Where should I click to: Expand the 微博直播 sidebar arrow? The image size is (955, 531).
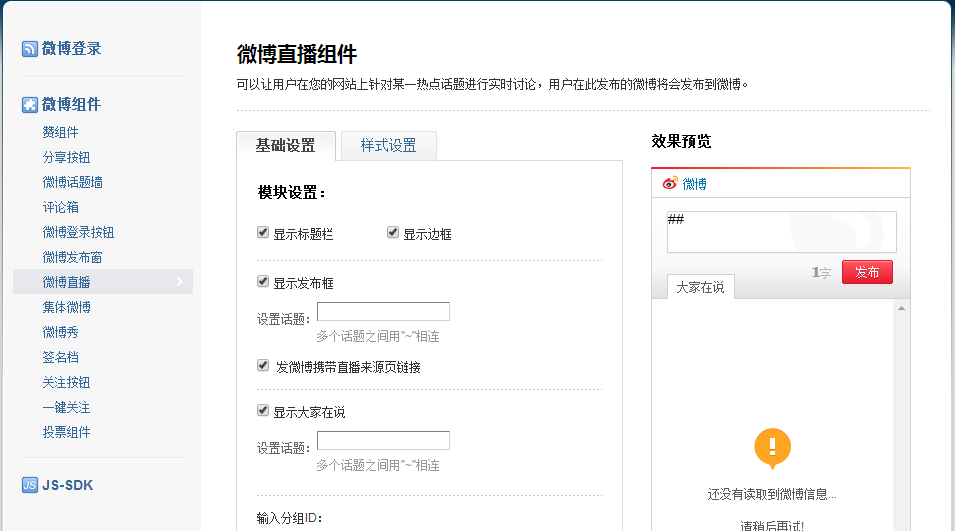point(179,282)
